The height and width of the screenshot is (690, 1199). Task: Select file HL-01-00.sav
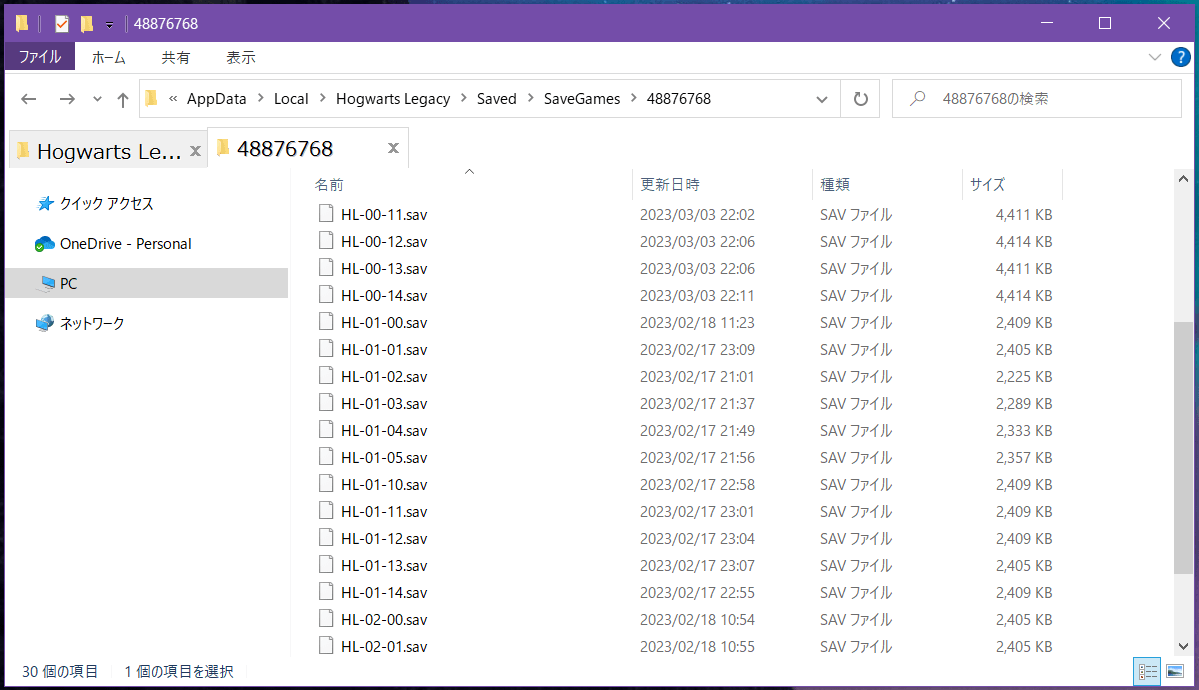tap(384, 323)
